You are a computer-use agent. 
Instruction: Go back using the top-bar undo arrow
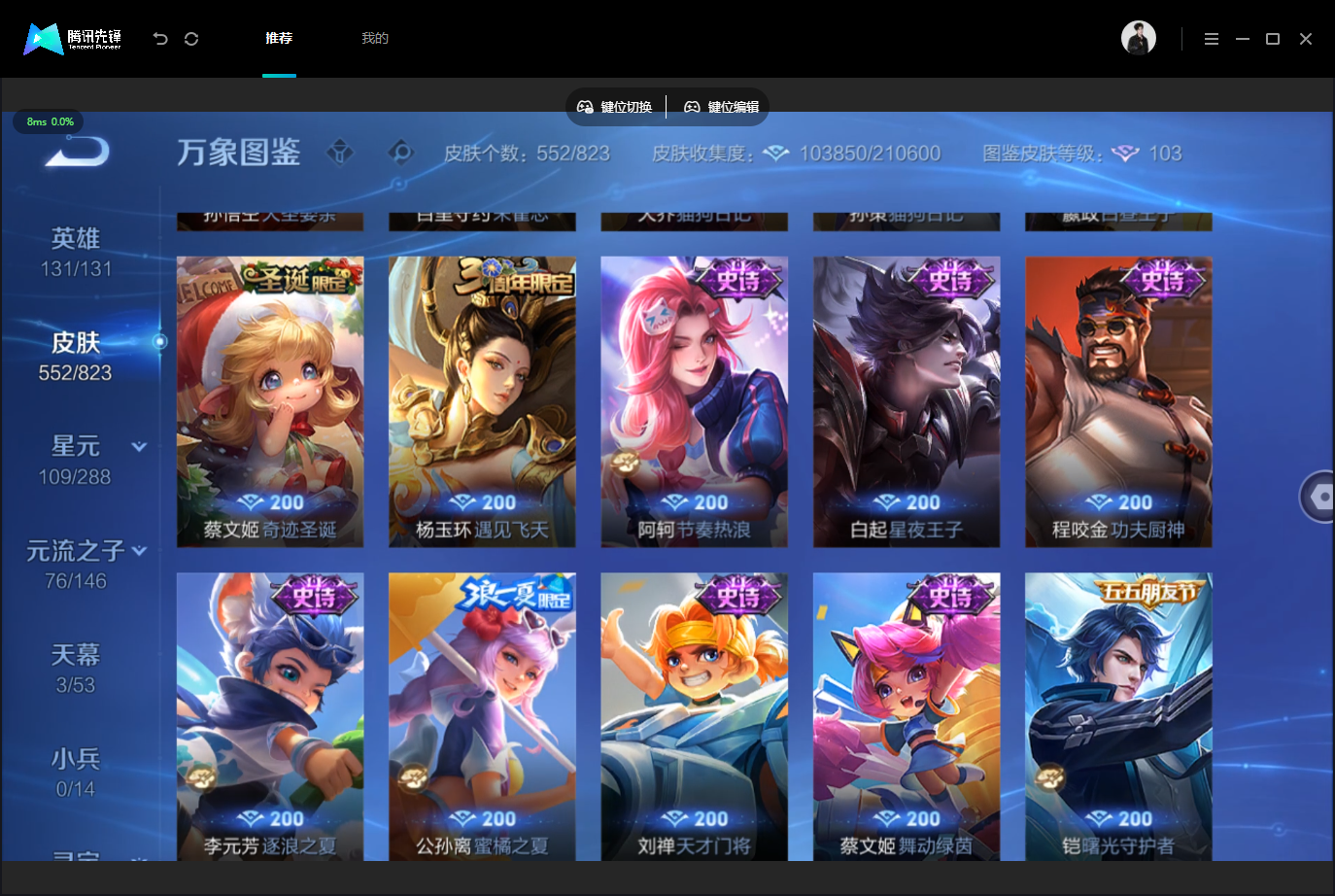click(x=160, y=39)
